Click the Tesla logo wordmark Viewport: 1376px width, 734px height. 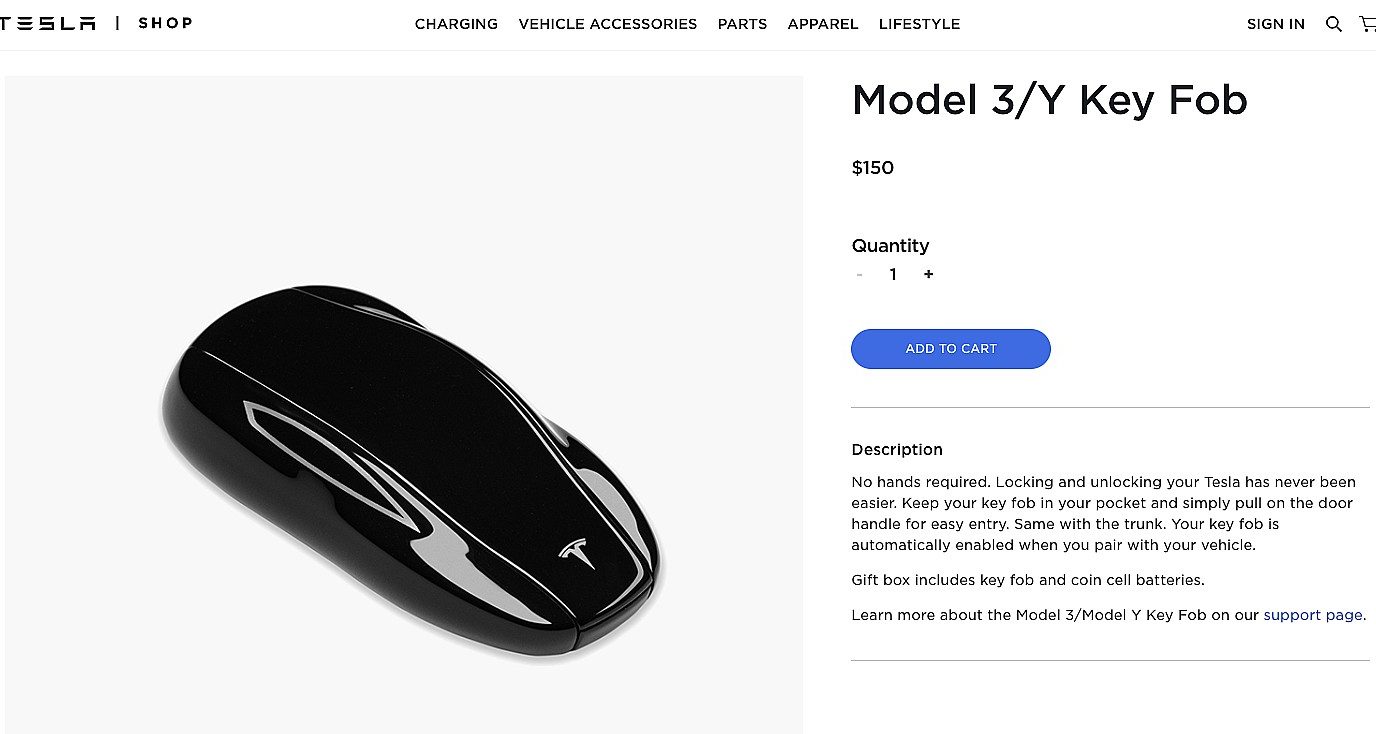coord(48,23)
